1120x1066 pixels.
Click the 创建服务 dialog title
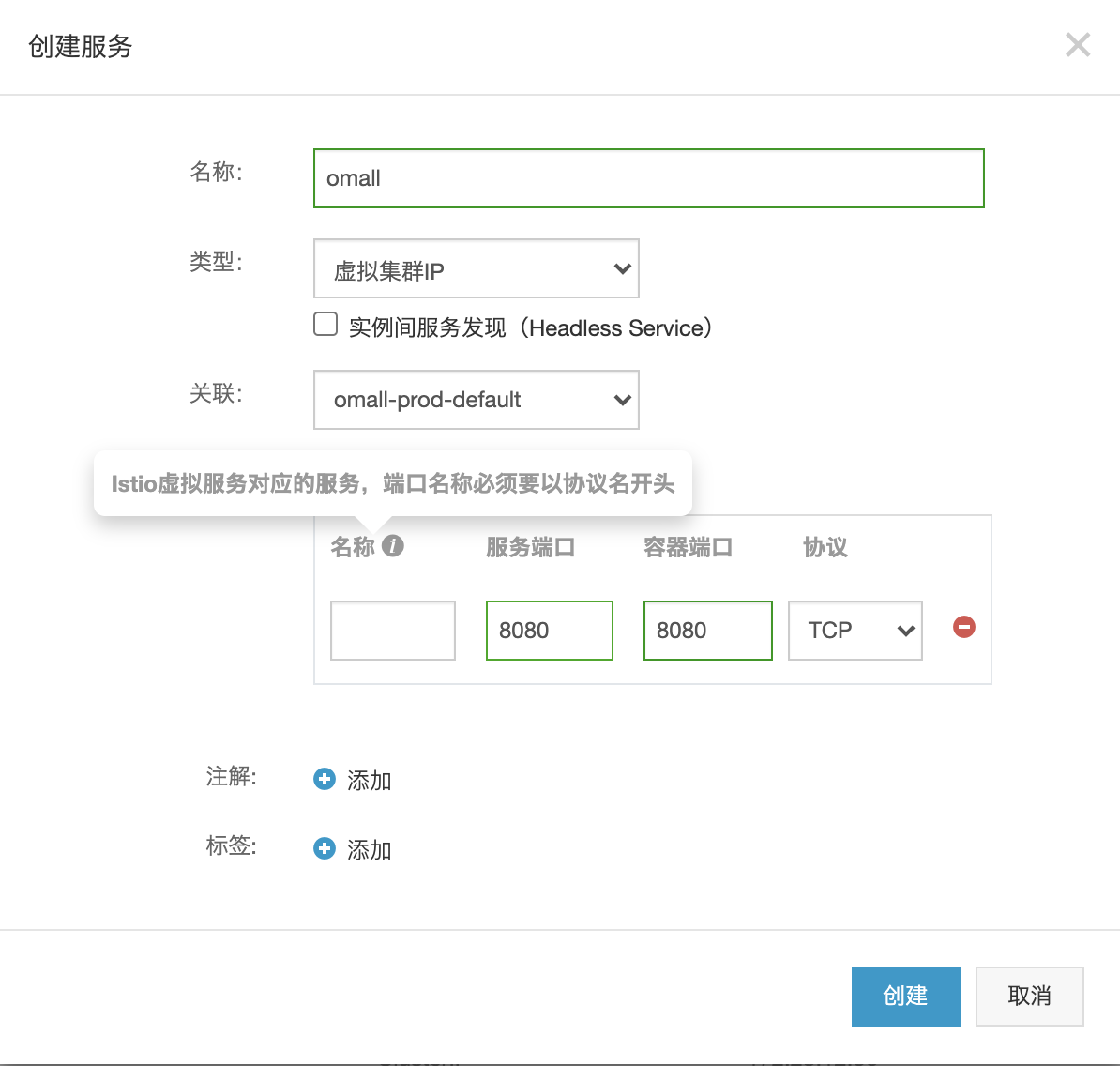pyautogui.click(x=81, y=46)
